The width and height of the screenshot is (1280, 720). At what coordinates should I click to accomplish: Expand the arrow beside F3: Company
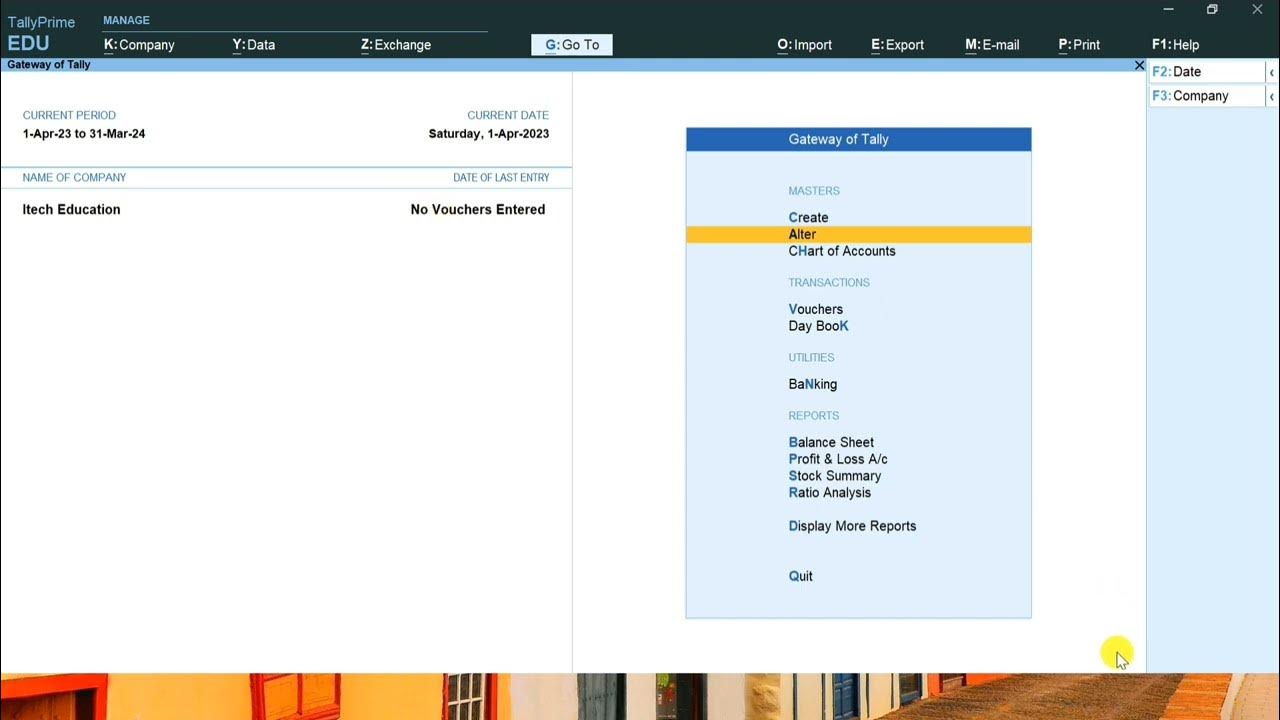pyautogui.click(x=1272, y=96)
